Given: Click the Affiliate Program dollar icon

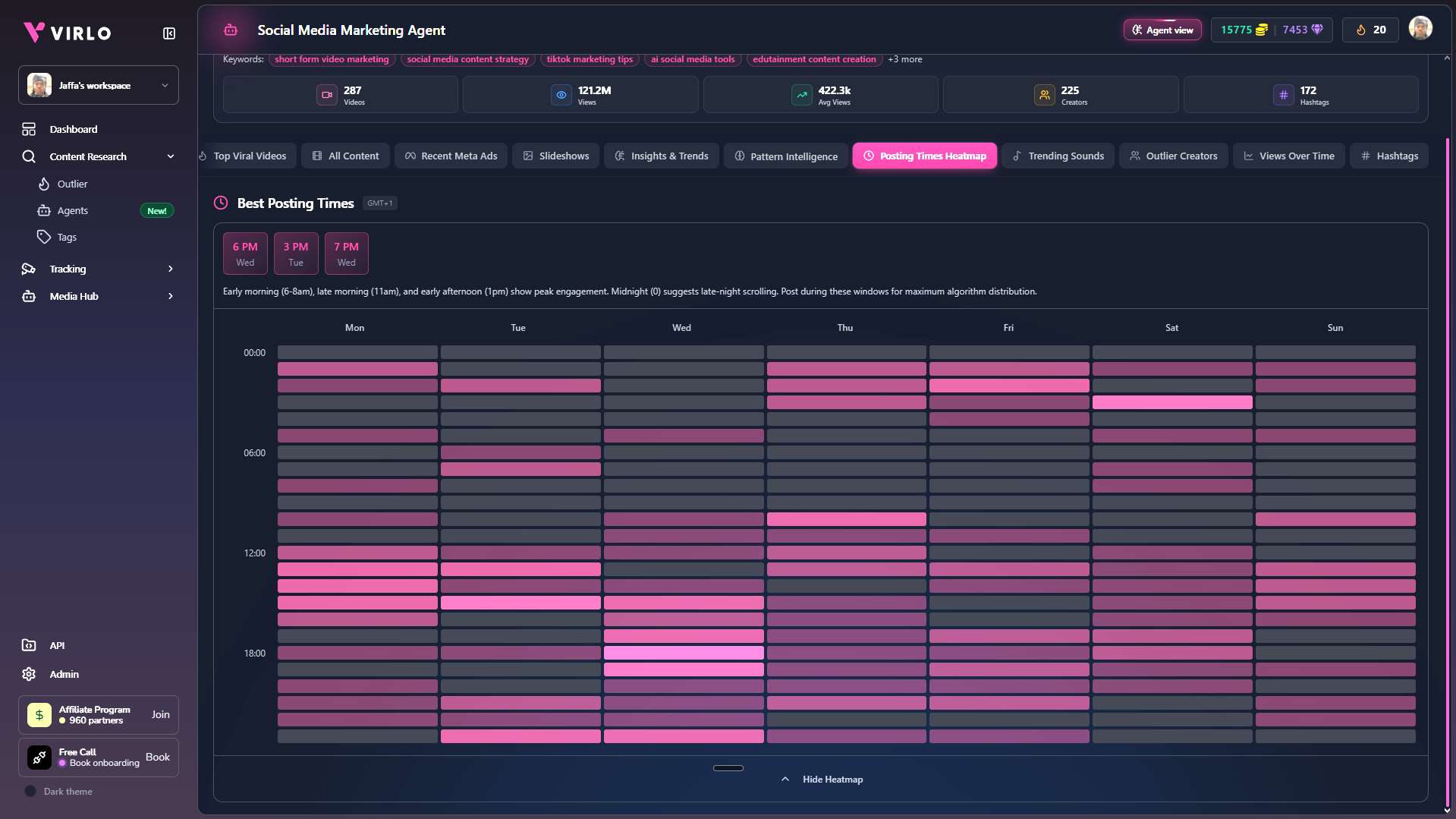Looking at the screenshot, I should click(39, 715).
